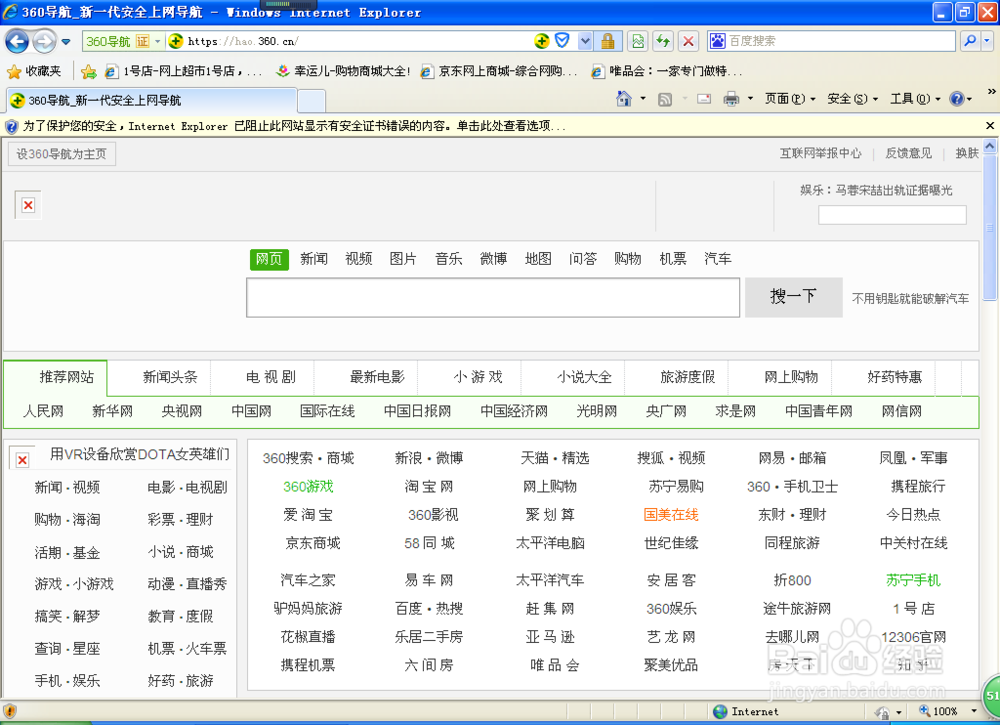Click the Home icon in the command bar
Viewport: 1000px width, 725px height.
point(624,99)
